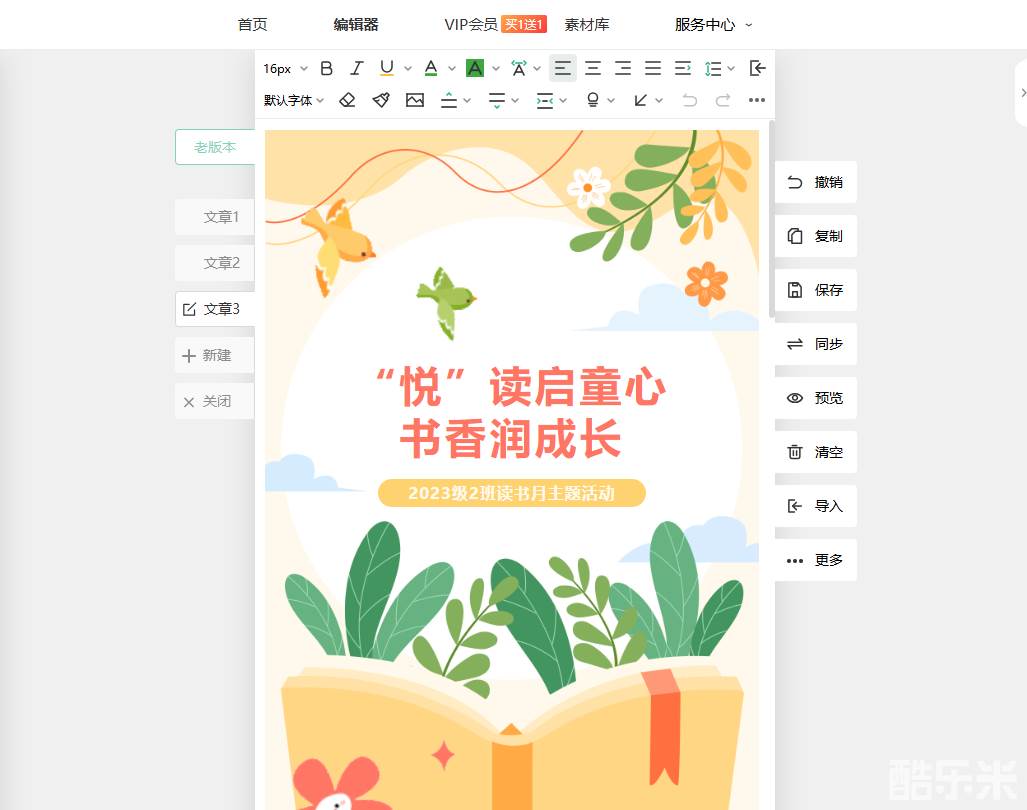
Task: Pick the green text background color swatch
Action: (x=475, y=68)
